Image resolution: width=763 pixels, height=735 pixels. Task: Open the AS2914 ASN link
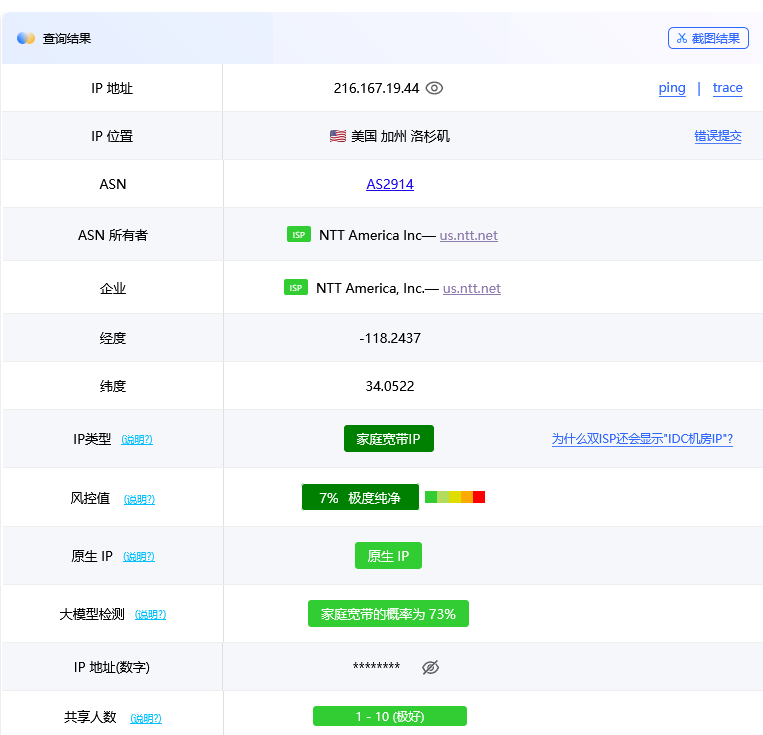(390, 184)
